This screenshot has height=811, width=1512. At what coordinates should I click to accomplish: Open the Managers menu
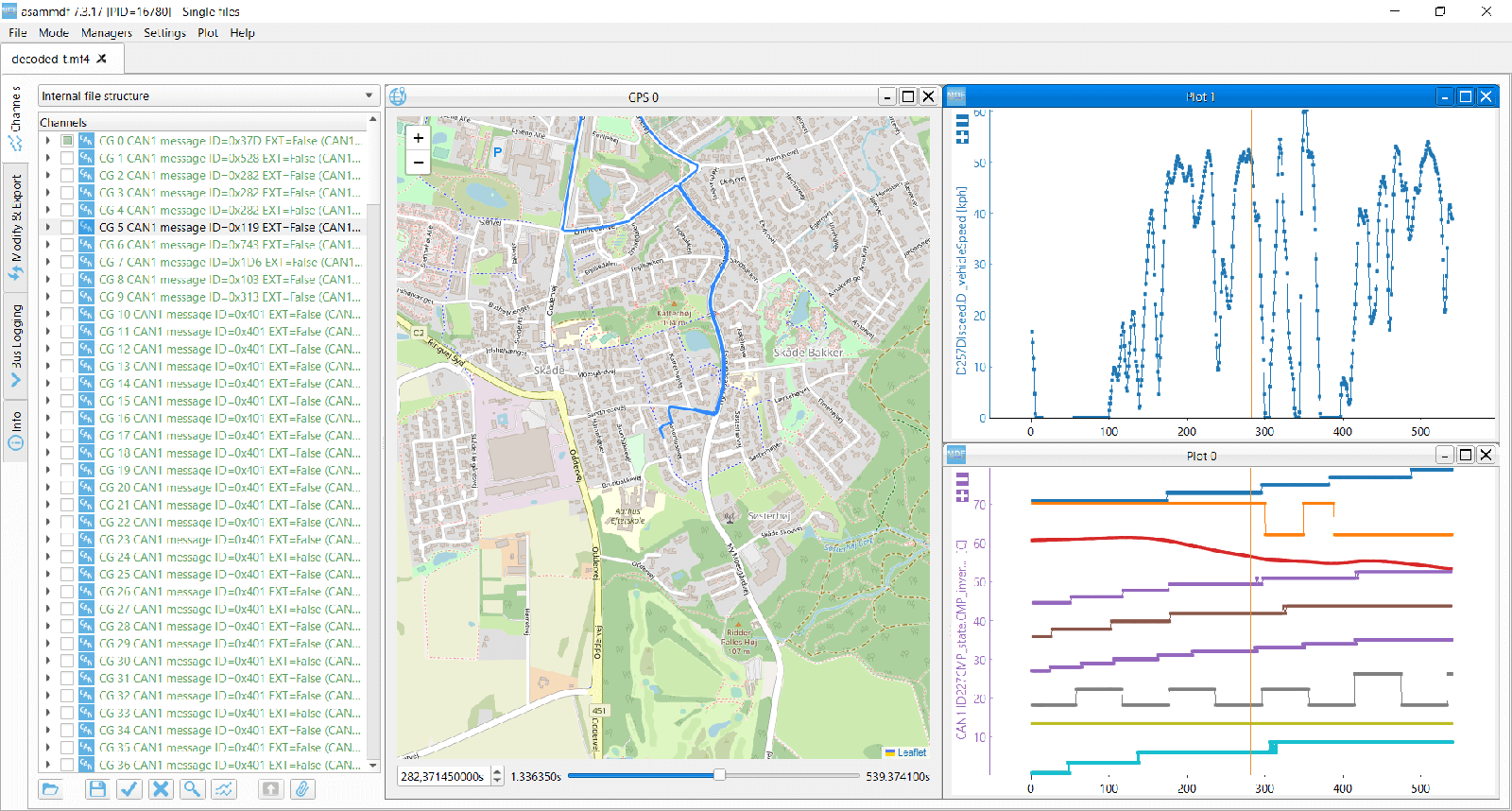pyautogui.click(x=107, y=32)
